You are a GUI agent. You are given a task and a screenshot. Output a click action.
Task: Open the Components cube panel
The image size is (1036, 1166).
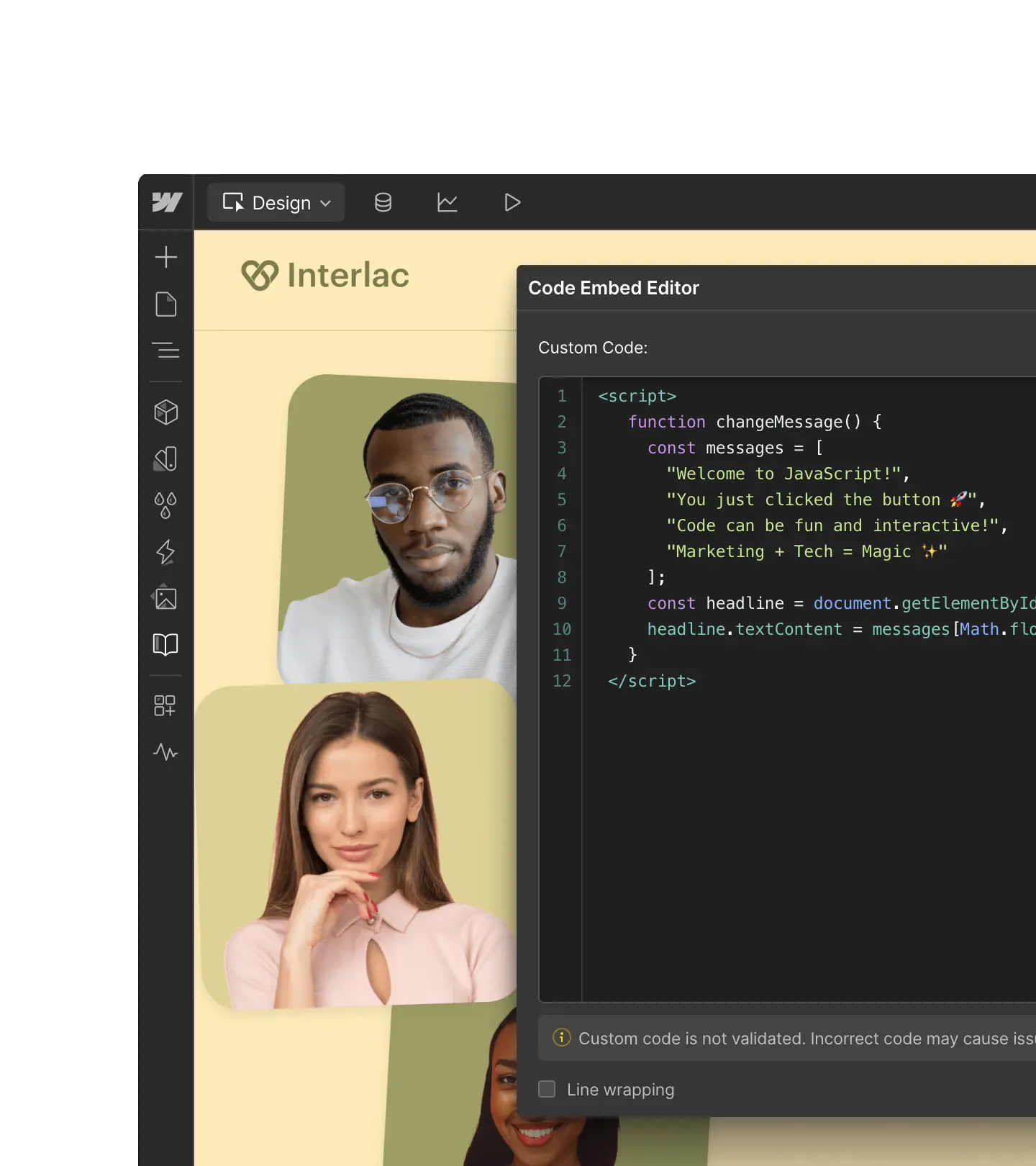(x=166, y=412)
